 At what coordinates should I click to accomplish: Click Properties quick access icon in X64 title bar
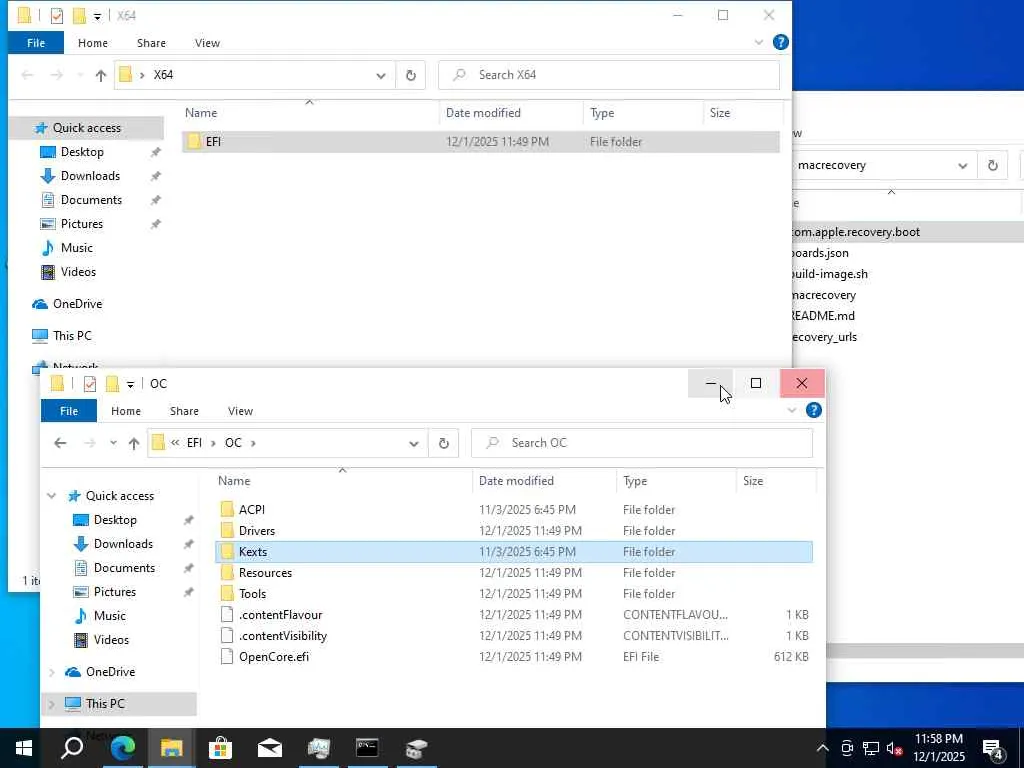[57, 15]
